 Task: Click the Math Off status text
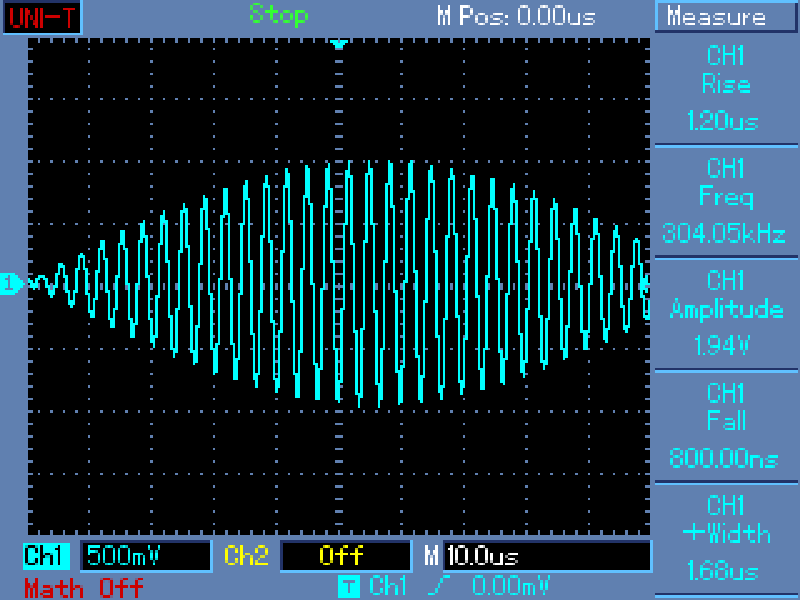pyautogui.click(x=84, y=588)
